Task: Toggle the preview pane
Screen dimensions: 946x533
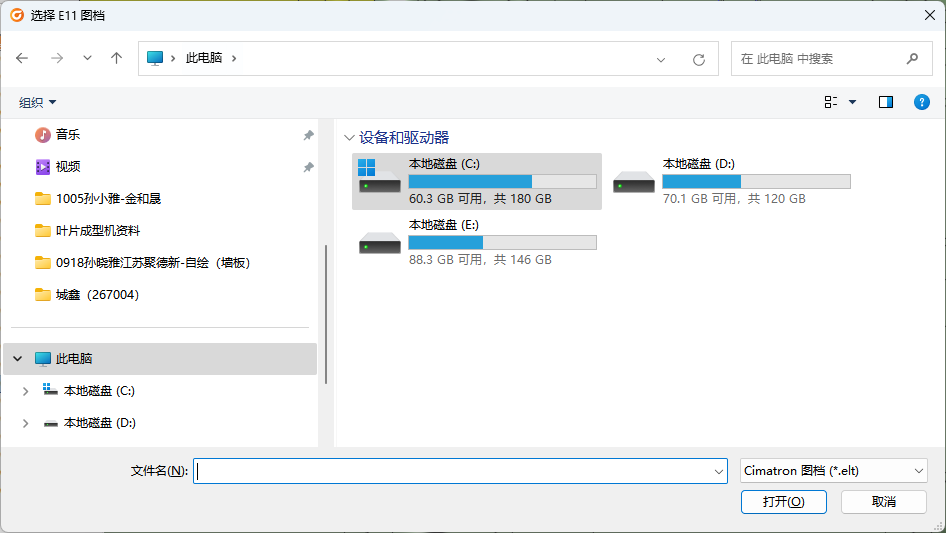Action: click(886, 102)
